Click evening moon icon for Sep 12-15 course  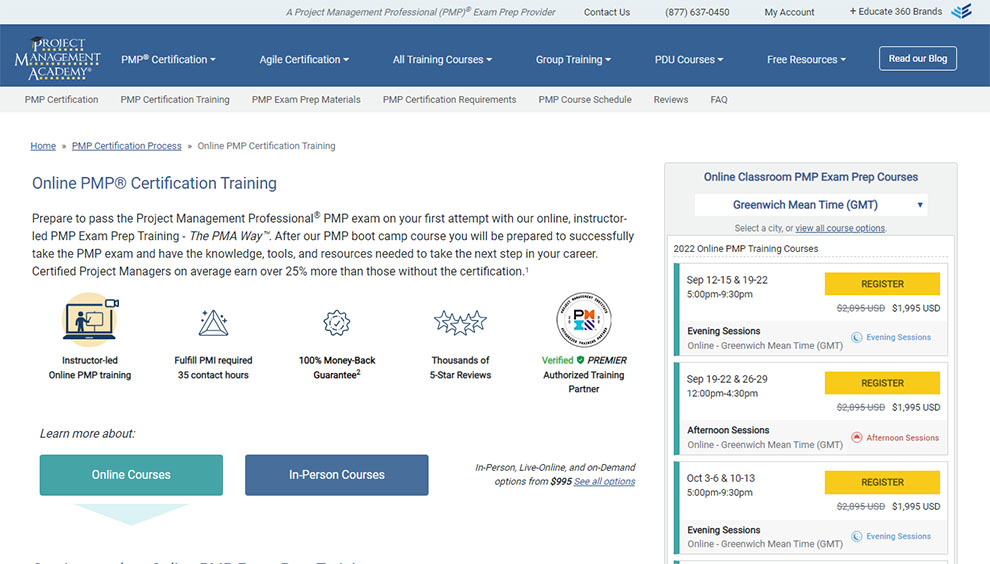click(x=857, y=337)
